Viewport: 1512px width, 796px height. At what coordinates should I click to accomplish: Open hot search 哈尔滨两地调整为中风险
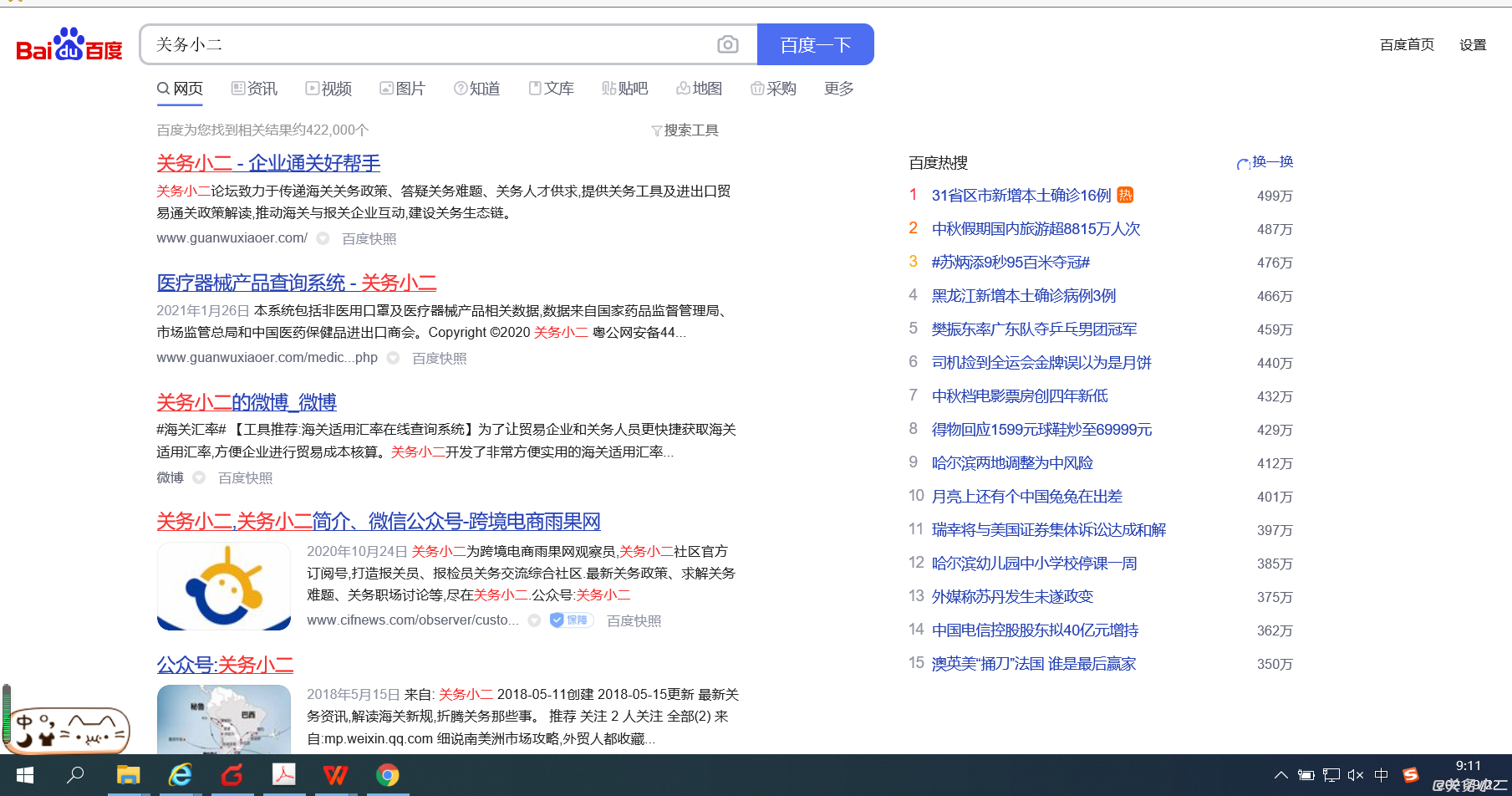(x=1012, y=463)
